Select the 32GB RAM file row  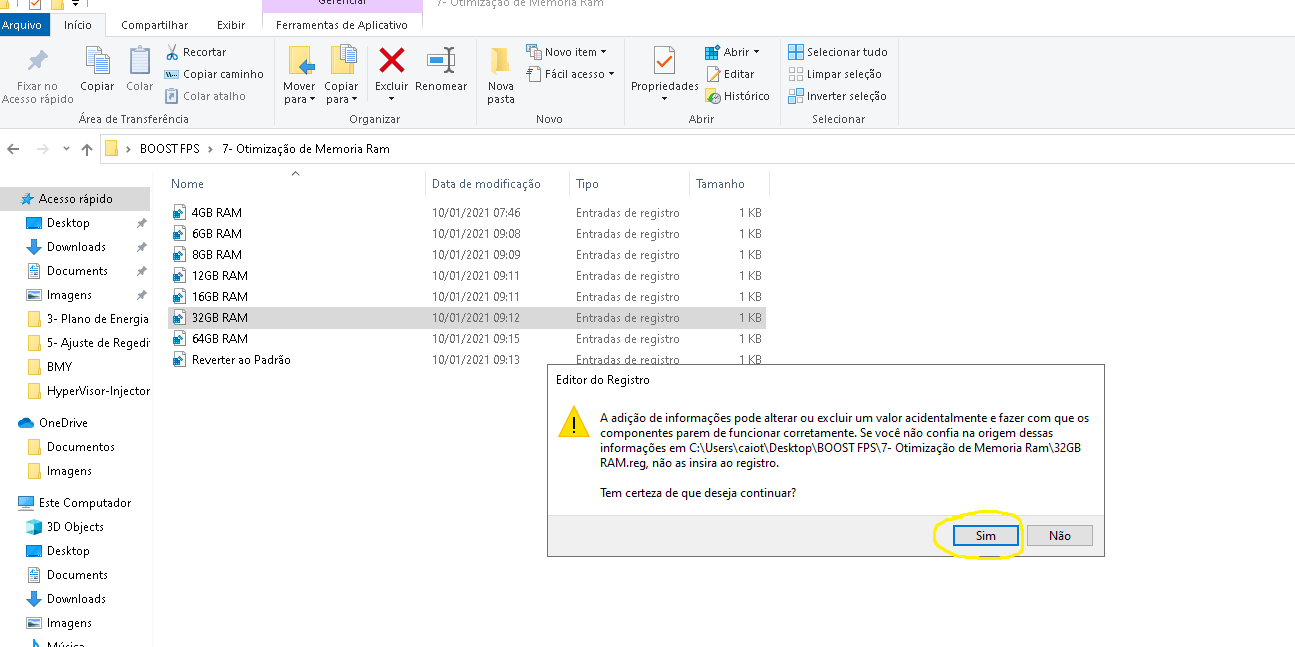point(467,318)
